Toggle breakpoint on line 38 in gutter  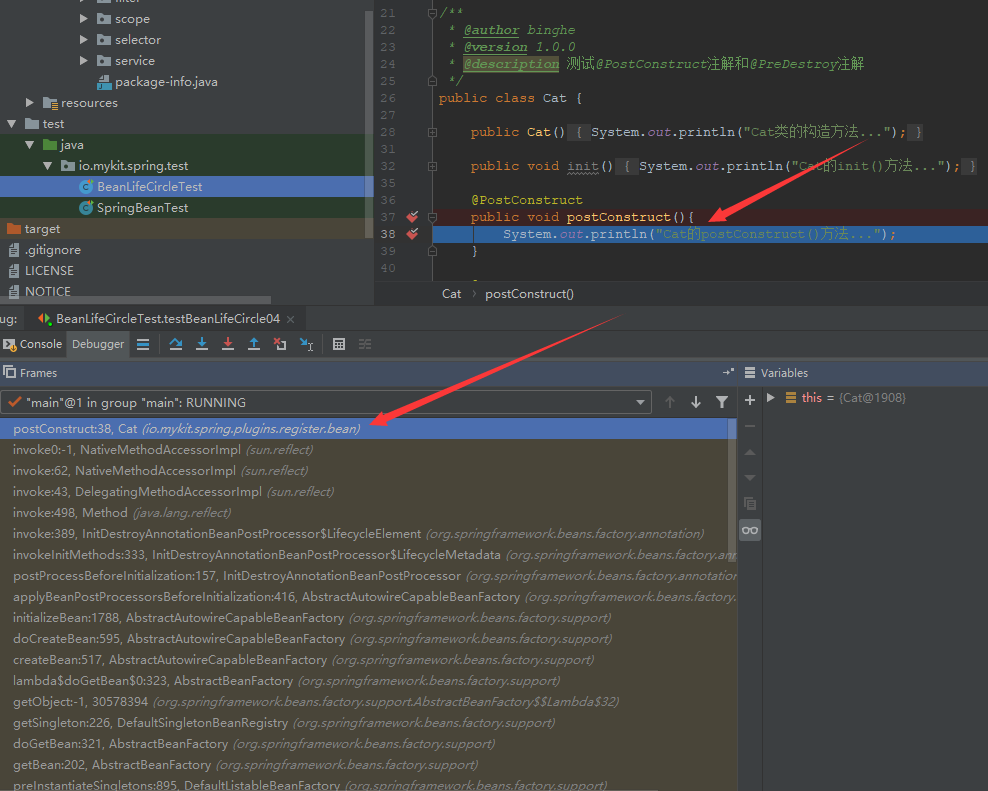coord(413,234)
